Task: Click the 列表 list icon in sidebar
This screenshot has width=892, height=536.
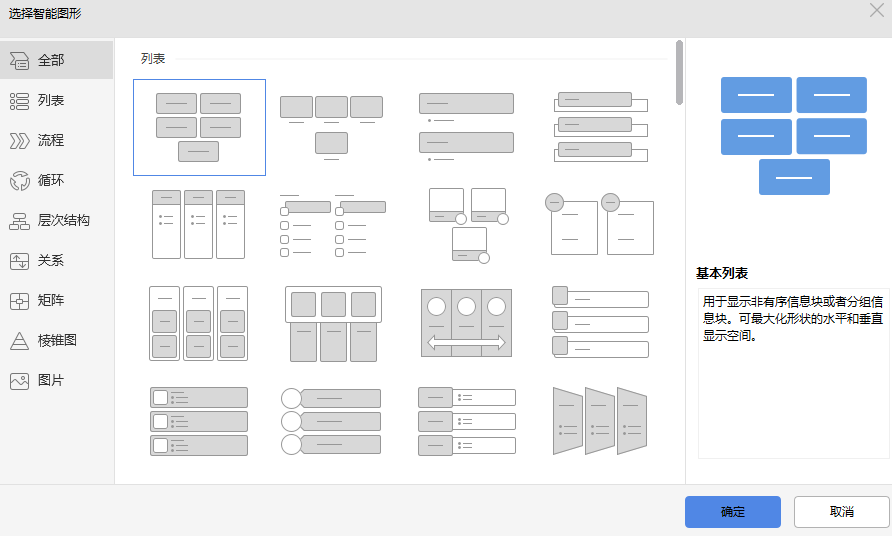Action: 19,101
